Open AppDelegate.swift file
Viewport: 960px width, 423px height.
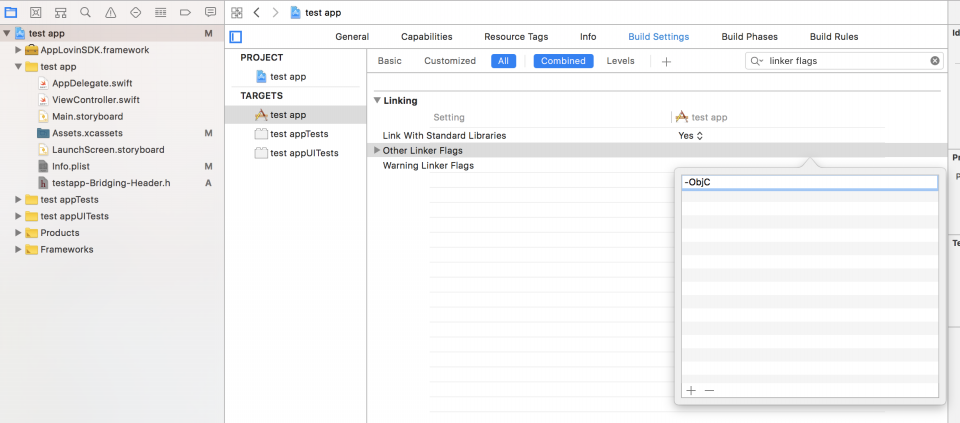[92, 83]
